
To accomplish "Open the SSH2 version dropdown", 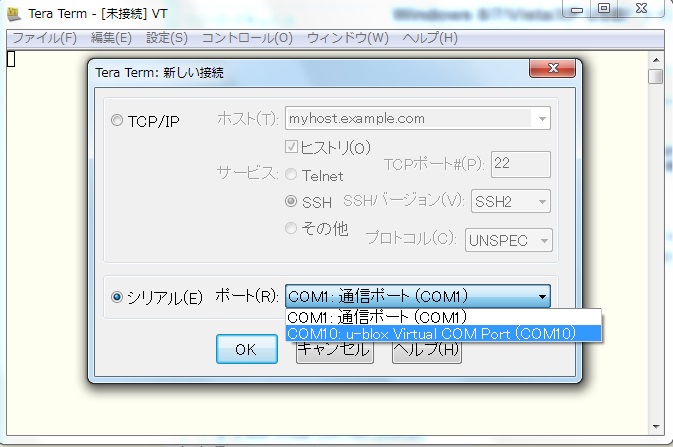I will click(x=511, y=201).
